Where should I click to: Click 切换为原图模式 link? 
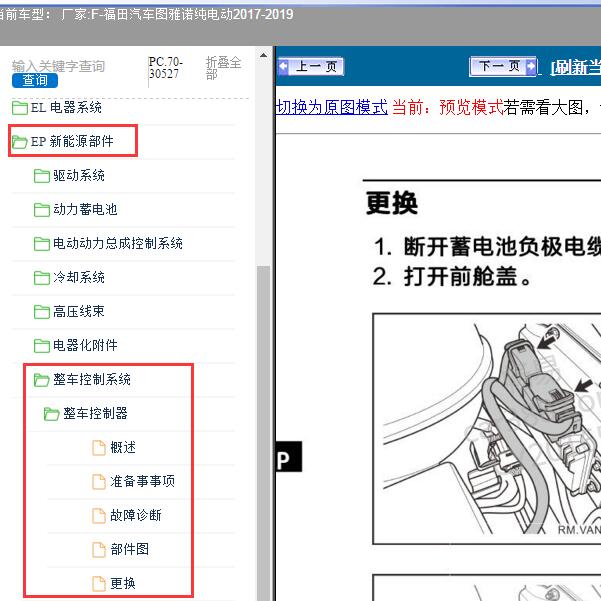[332, 107]
